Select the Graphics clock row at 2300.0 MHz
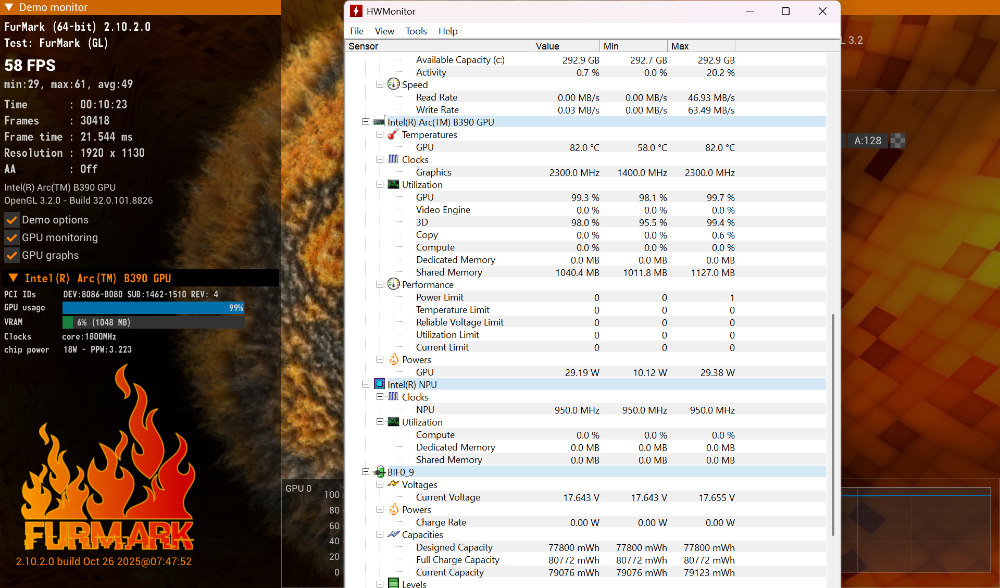This screenshot has width=1000, height=588. click(x=585, y=172)
